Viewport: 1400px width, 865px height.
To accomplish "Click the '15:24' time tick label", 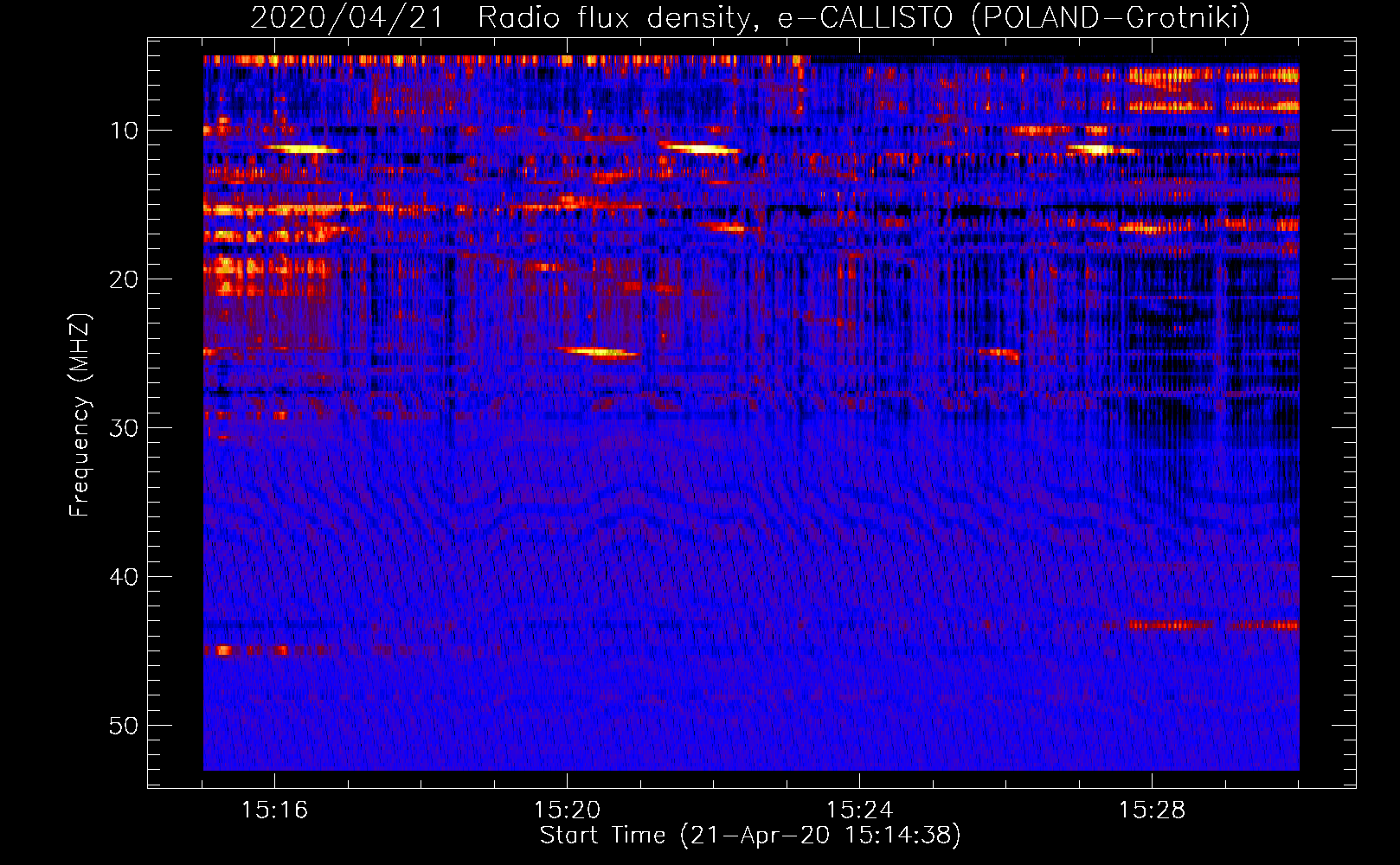I will click(859, 811).
